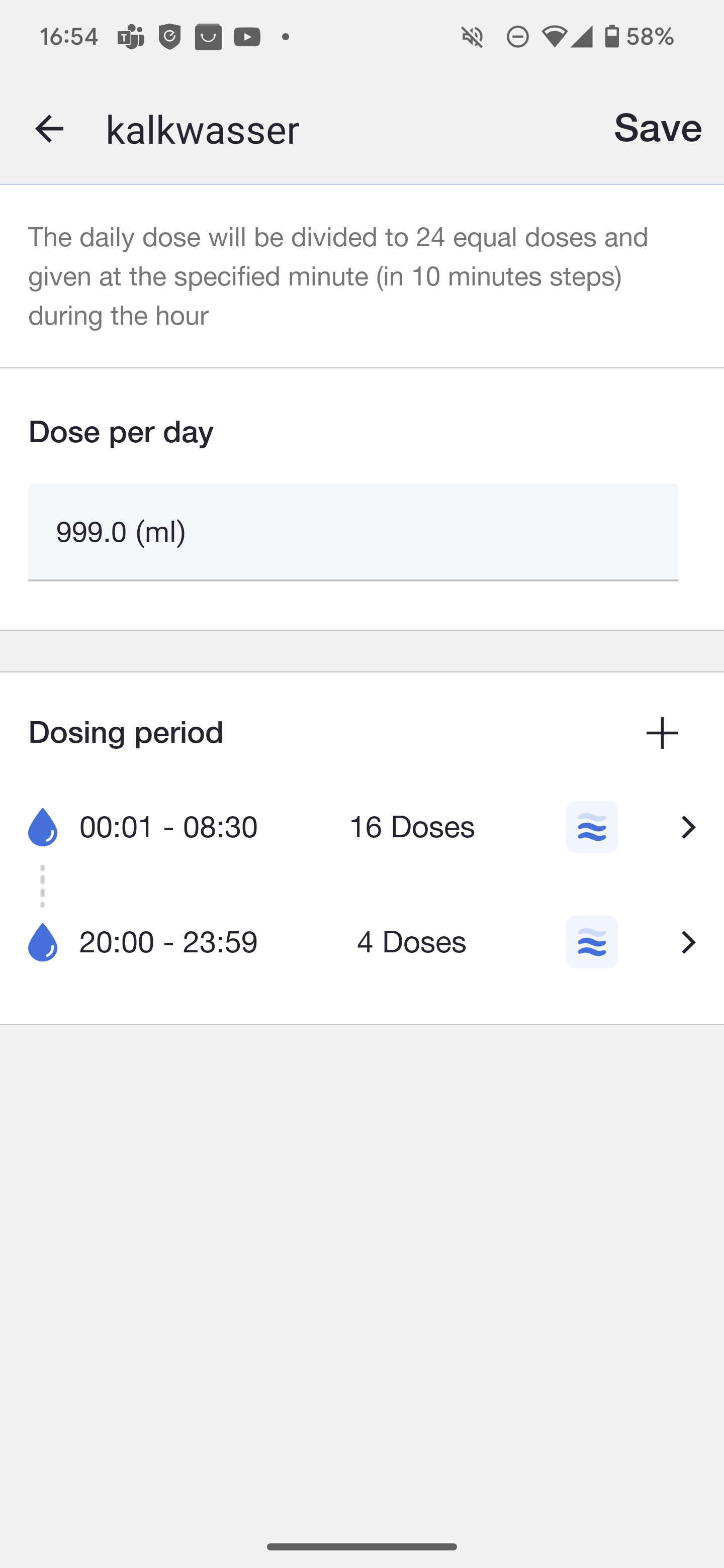Tap the droplet icon for 20:00 - 23:59
Viewport: 724px width, 1568px height.
(x=43, y=942)
